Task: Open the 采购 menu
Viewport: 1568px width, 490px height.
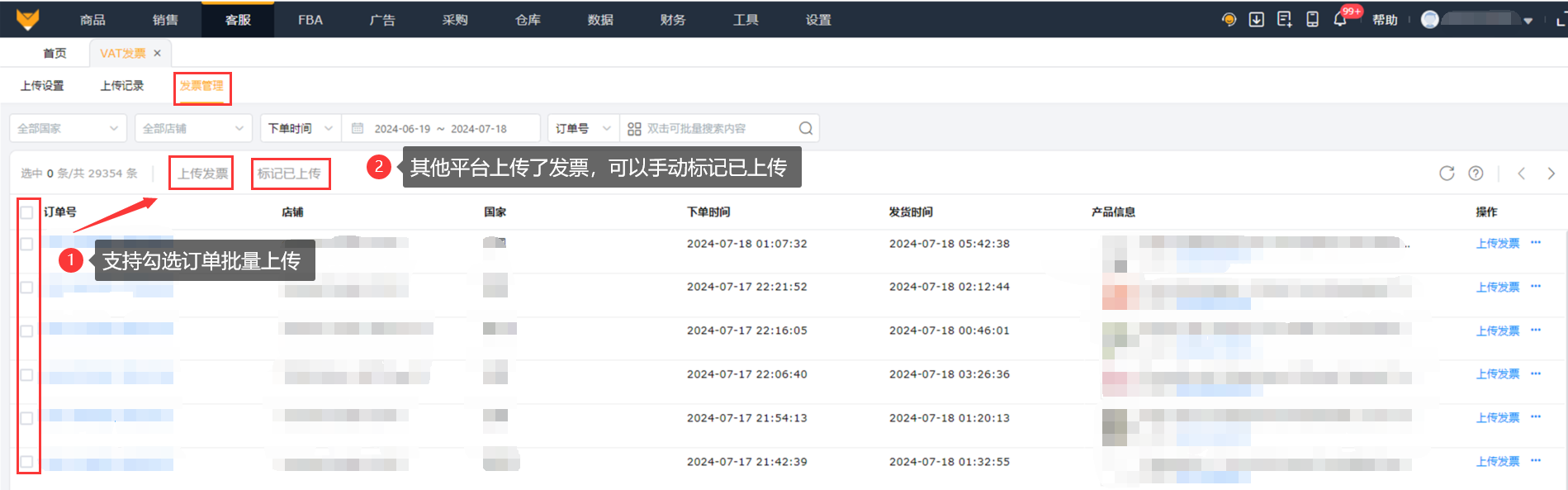Action: (455, 20)
